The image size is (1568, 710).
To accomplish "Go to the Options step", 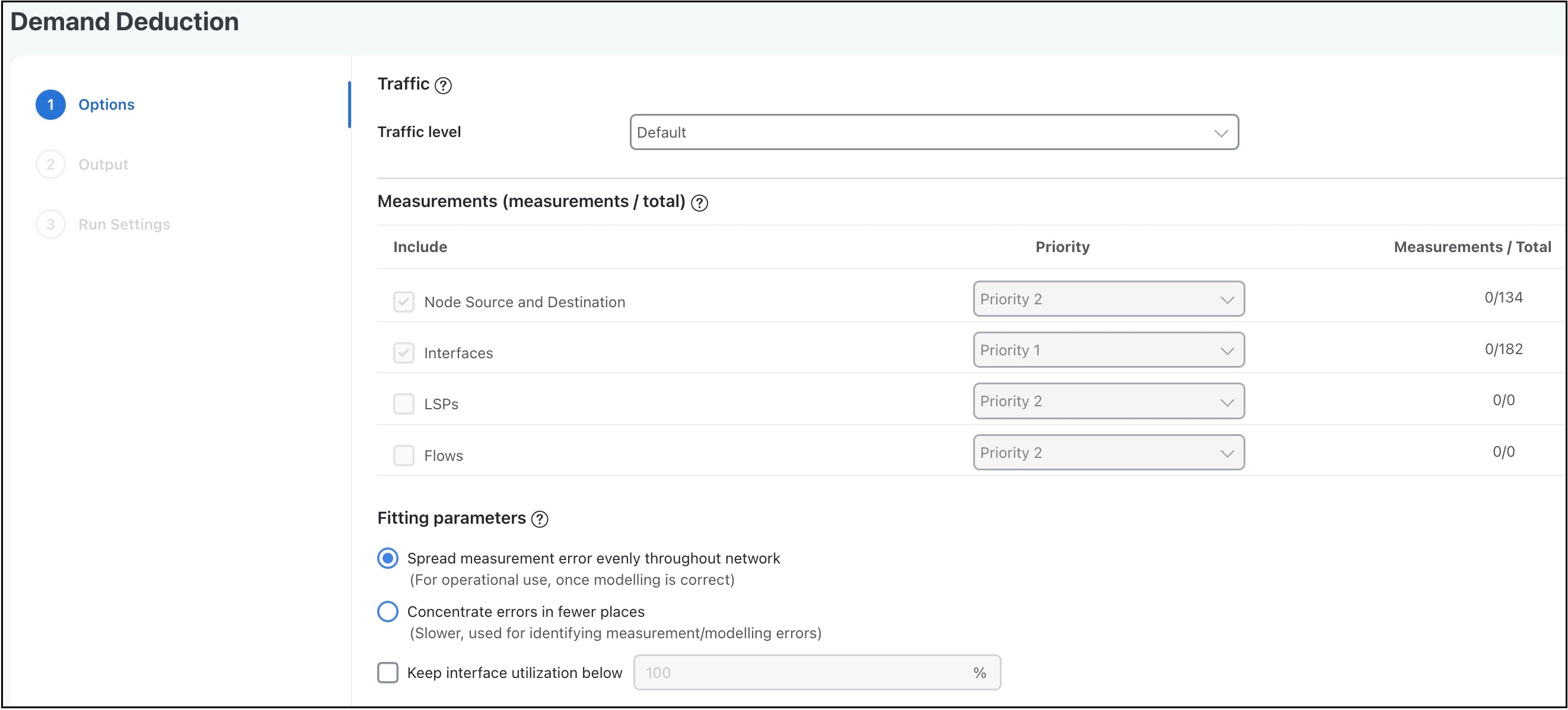I will (107, 105).
